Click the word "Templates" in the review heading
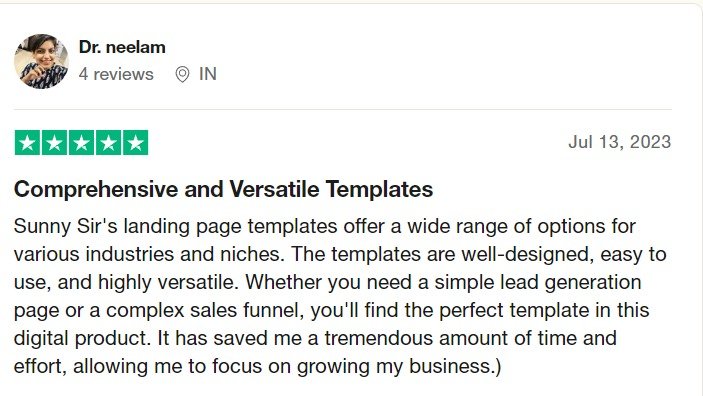This screenshot has height=396, width=703. (379, 189)
